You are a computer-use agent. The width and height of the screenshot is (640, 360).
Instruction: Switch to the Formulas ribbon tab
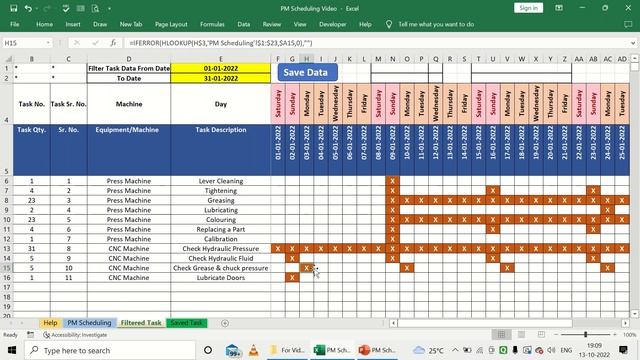(212, 24)
